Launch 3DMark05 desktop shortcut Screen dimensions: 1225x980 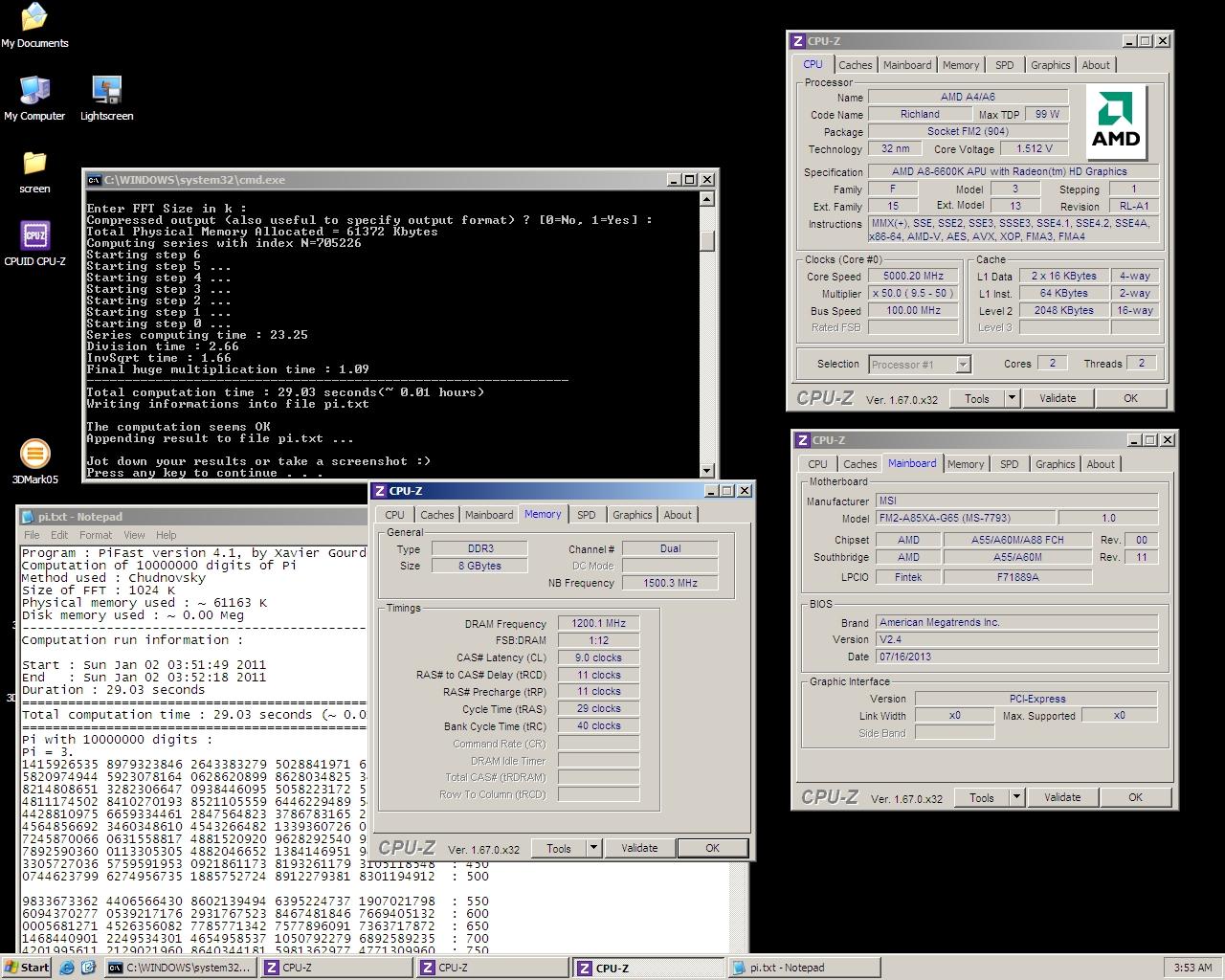pyautogui.click(x=34, y=462)
